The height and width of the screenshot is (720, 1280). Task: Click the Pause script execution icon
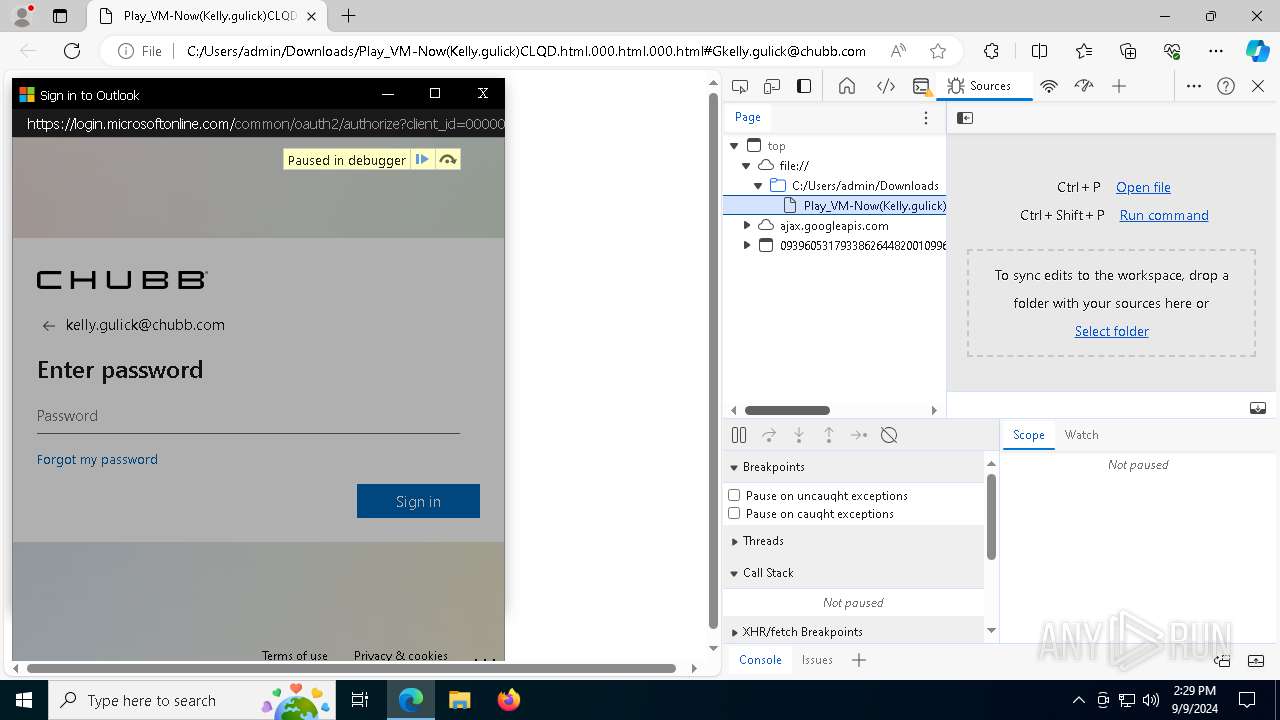739,435
